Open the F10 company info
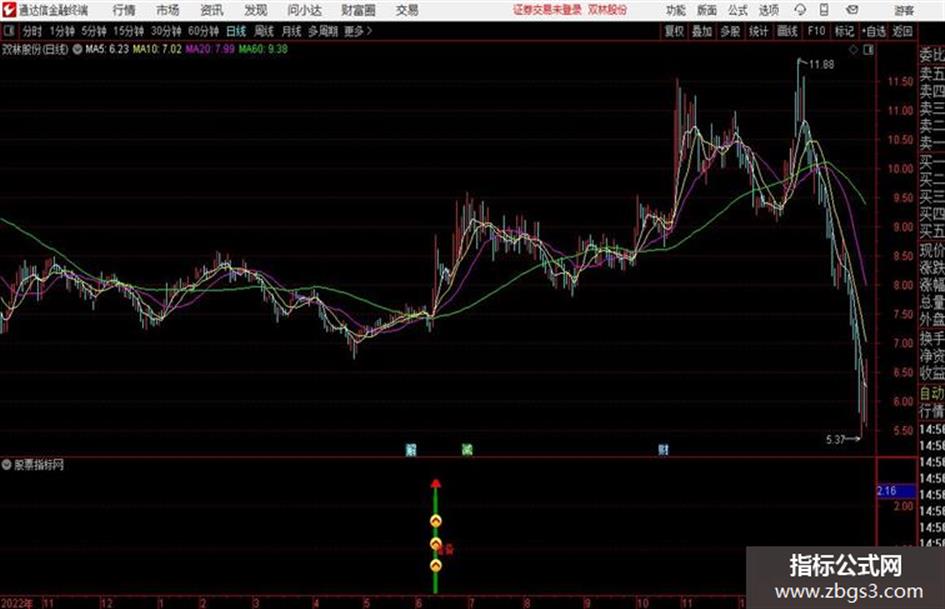945x609 pixels. pos(817,31)
